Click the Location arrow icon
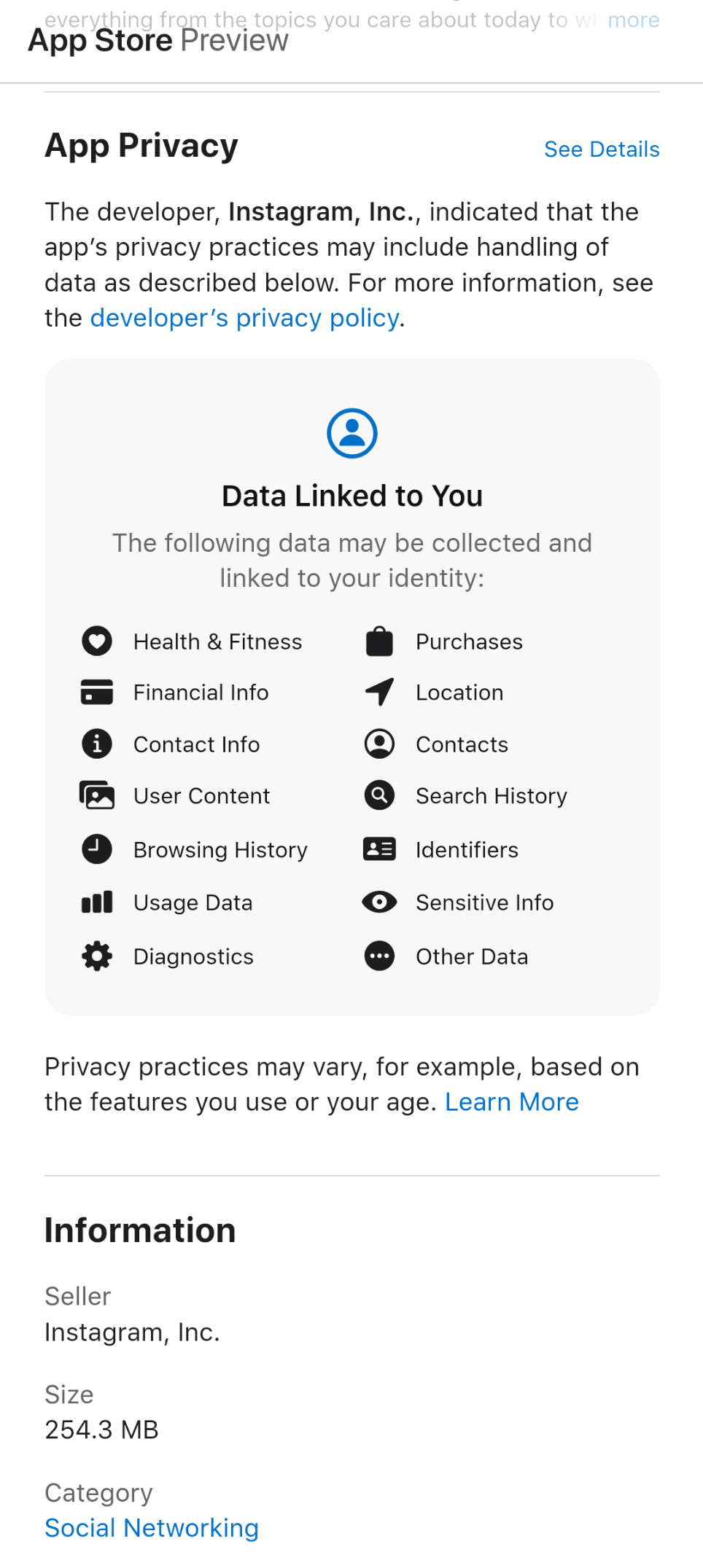This screenshot has height=1568, width=703. point(379,693)
